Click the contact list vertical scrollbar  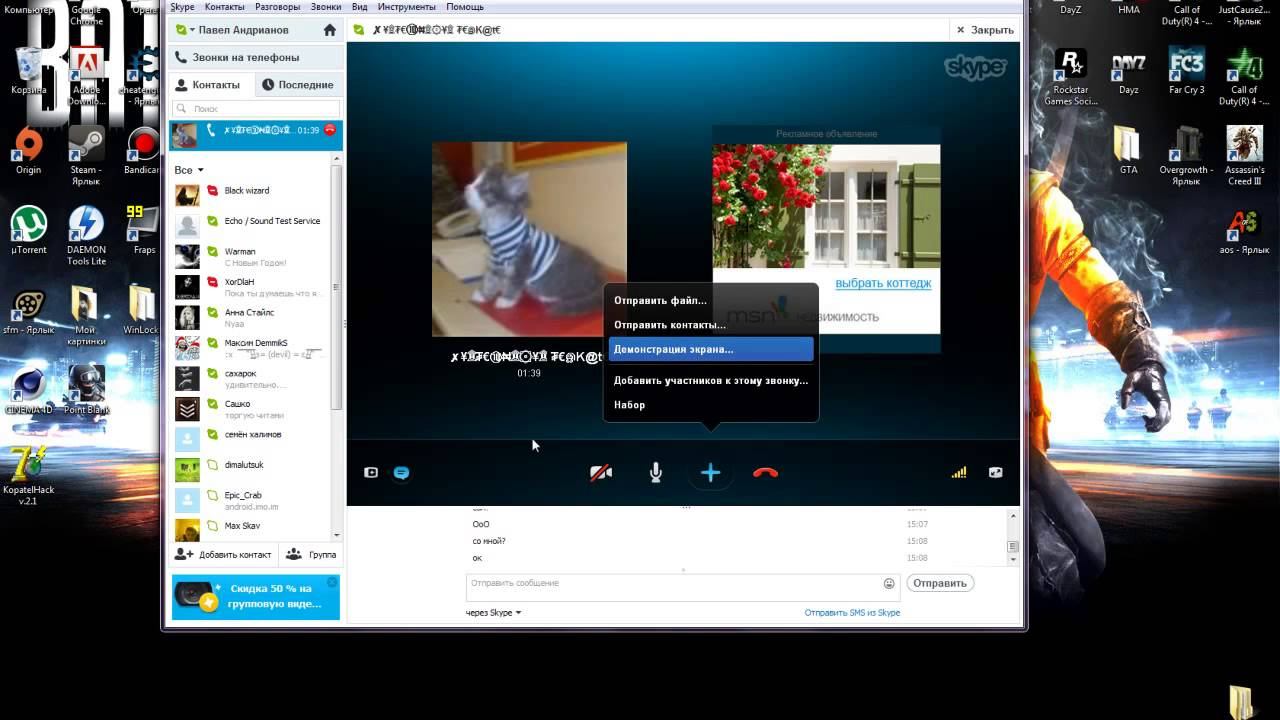(x=337, y=285)
